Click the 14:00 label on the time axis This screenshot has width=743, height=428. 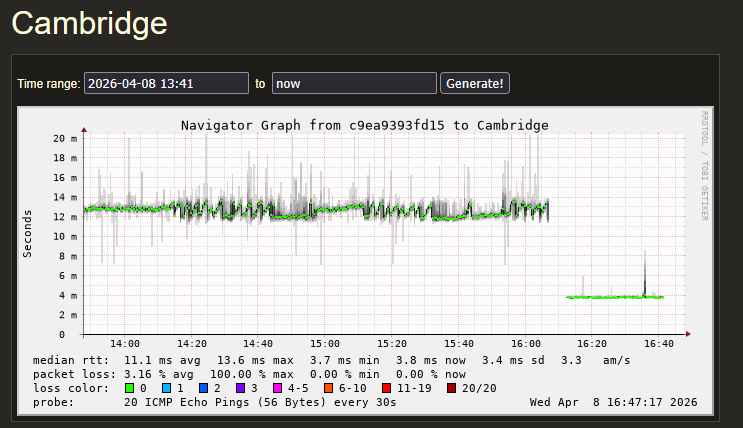point(125,344)
